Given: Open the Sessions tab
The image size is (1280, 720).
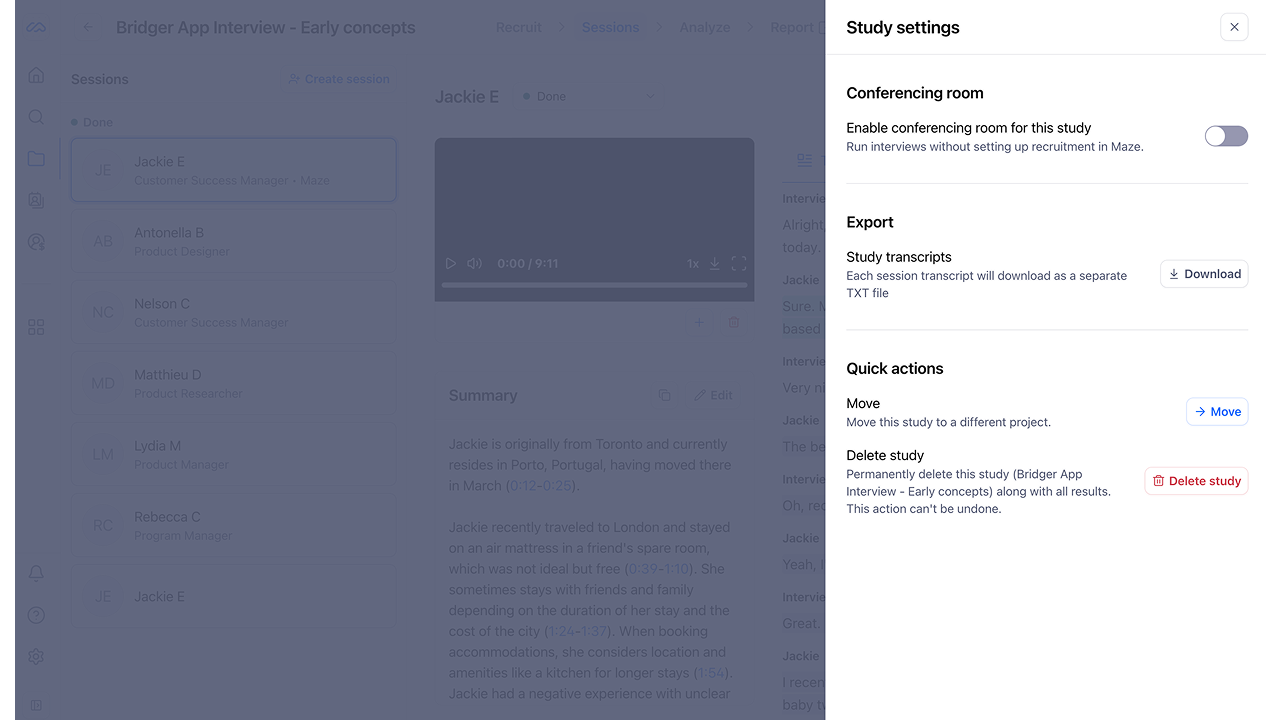Looking at the screenshot, I should (x=610, y=27).
